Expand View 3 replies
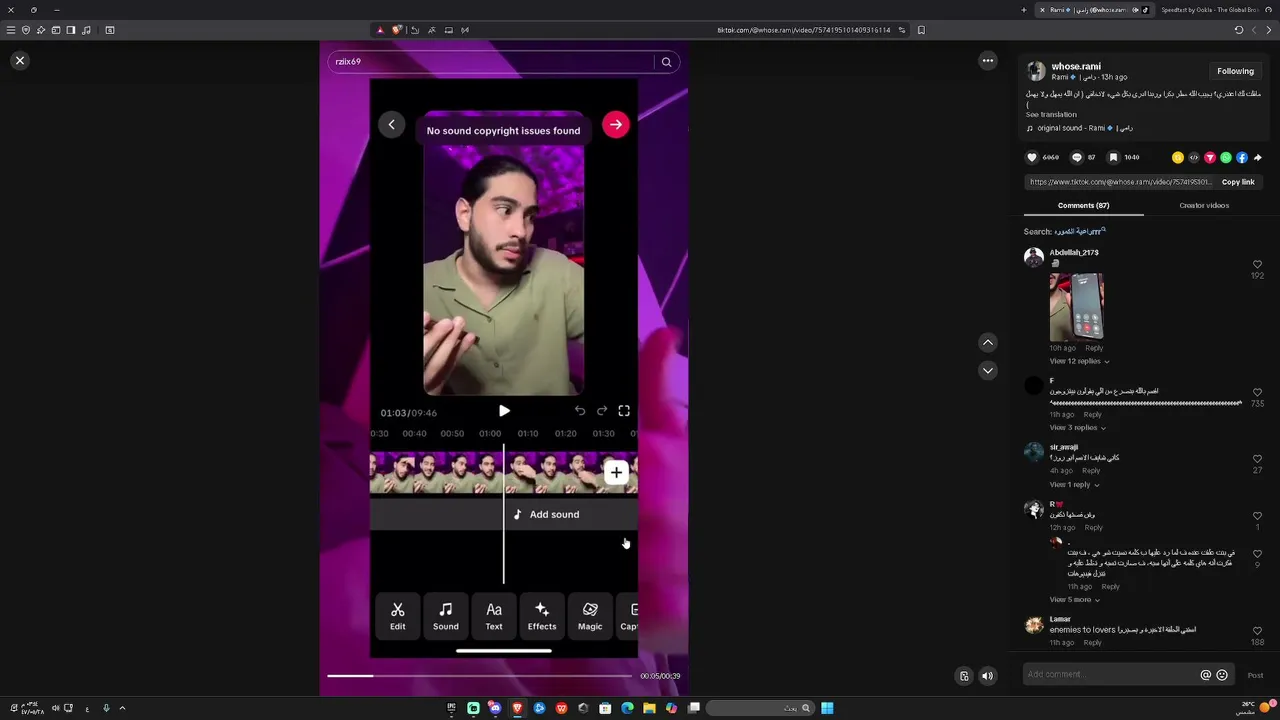This screenshot has width=1280, height=720. 1077,428
